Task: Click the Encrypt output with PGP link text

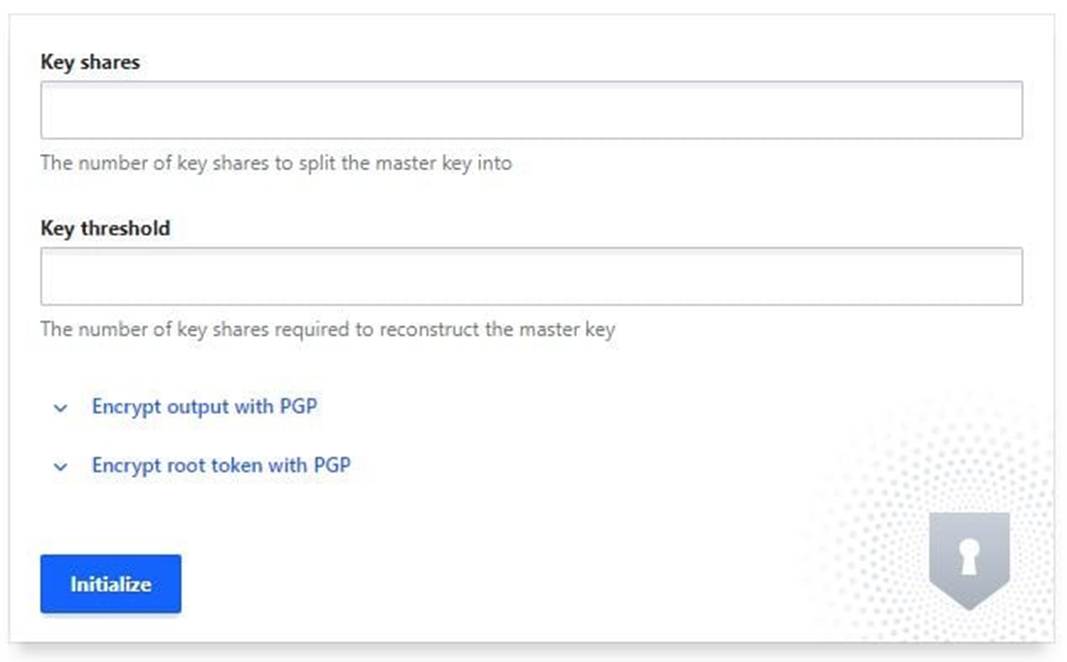Action: [x=205, y=407]
